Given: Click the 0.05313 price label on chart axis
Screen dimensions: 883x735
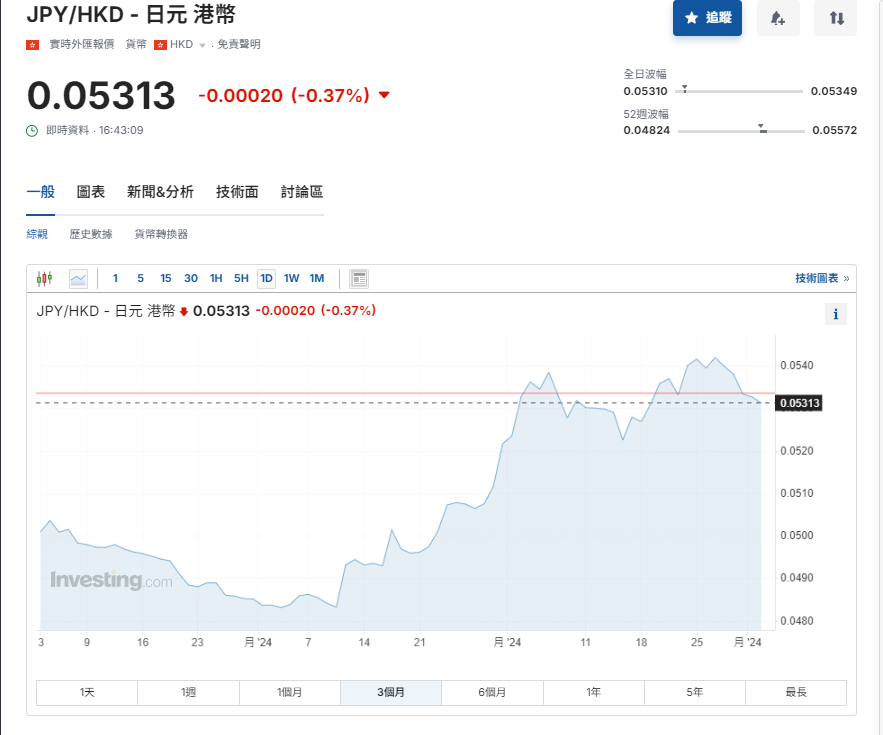Looking at the screenshot, I should pos(800,403).
